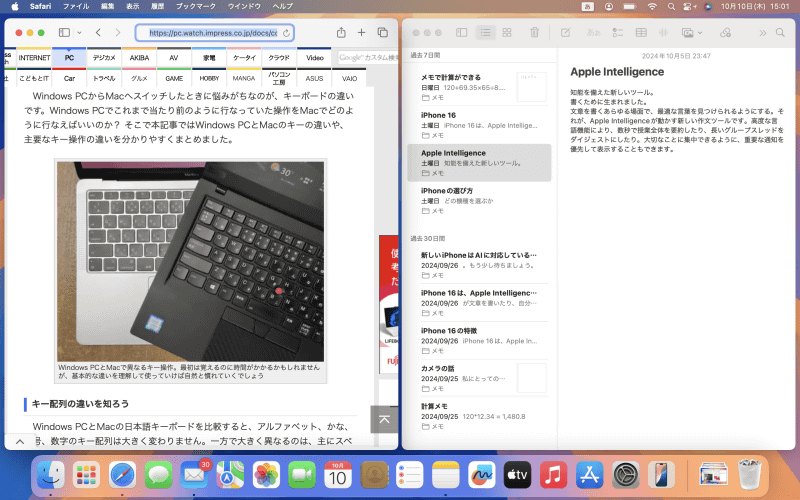This screenshot has height=500, width=800.
Task: Open Finder from the Dock
Action: (51, 476)
